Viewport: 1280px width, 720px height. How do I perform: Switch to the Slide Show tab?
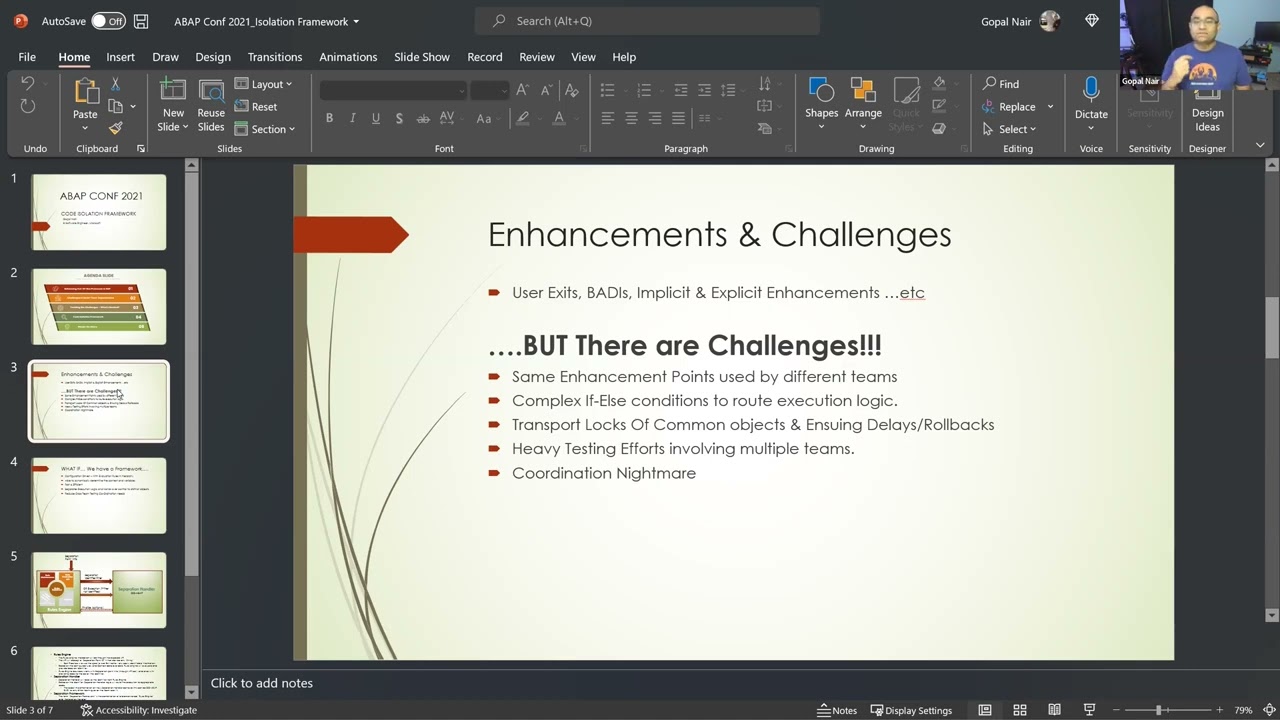coord(422,57)
